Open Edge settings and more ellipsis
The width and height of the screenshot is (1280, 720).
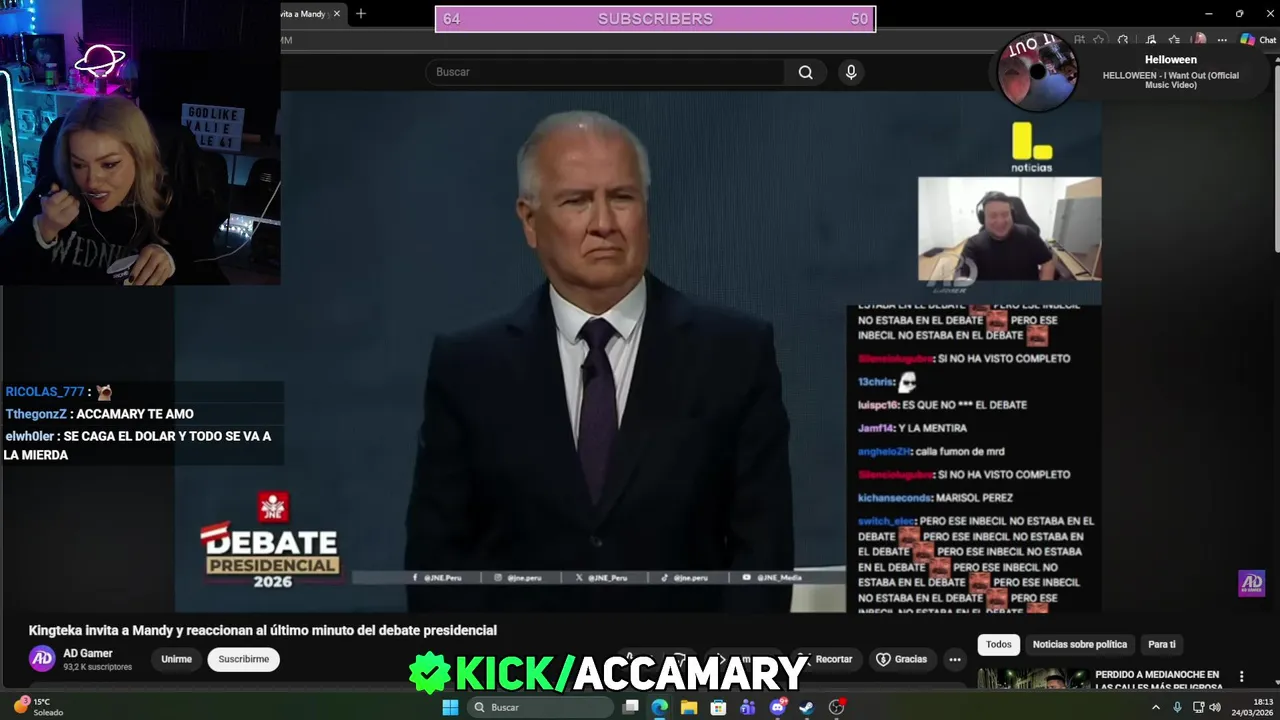tap(1222, 40)
